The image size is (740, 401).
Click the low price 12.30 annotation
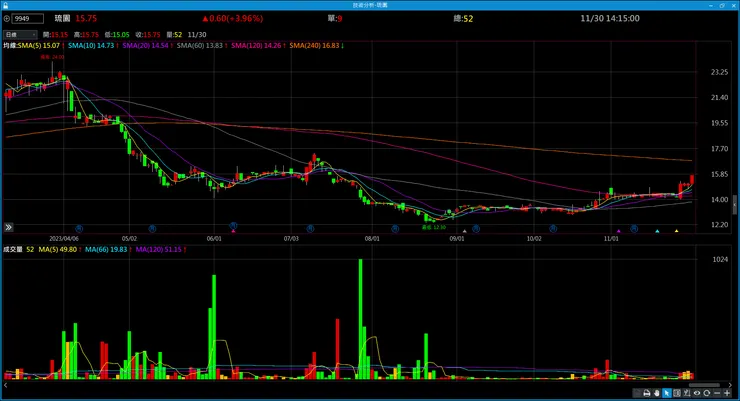(433, 227)
